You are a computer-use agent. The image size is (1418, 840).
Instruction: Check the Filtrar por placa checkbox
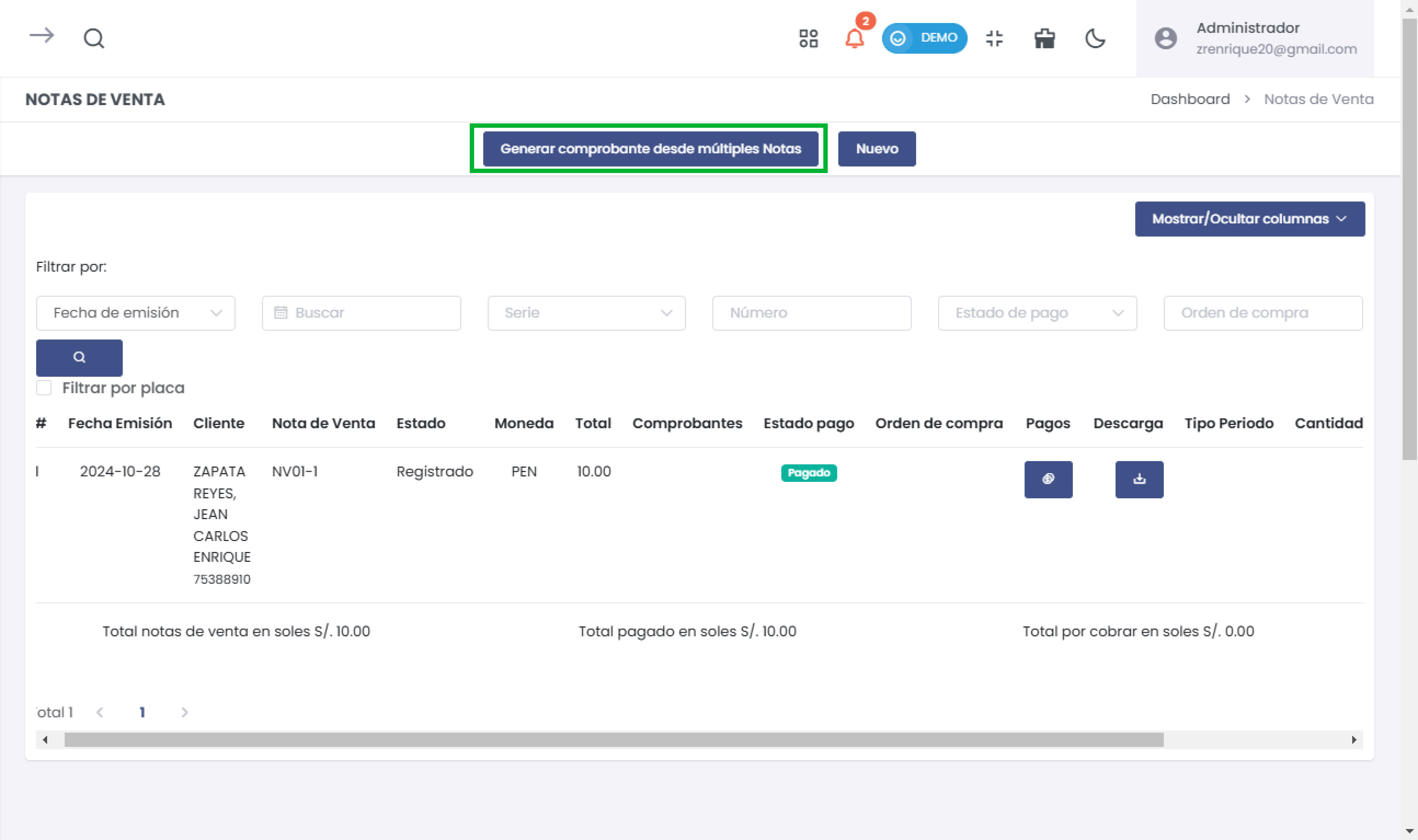point(43,388)
